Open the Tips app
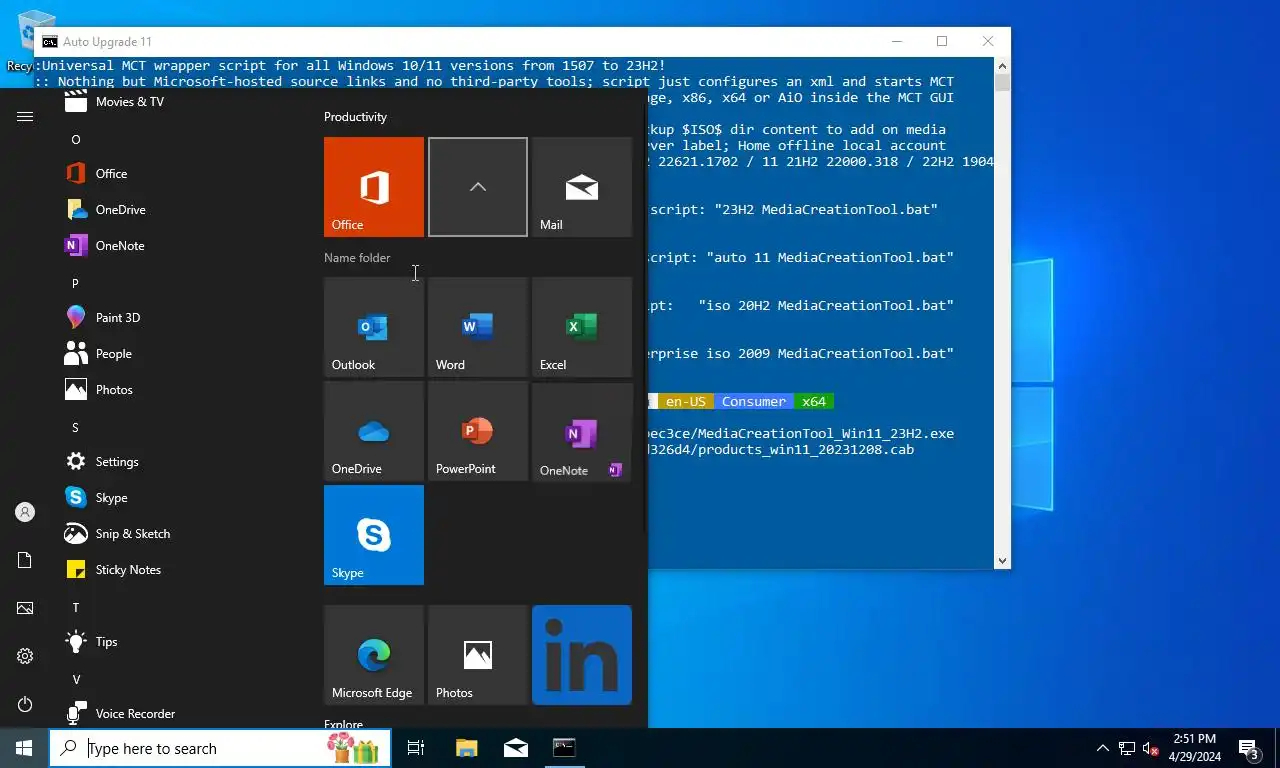 coord(182,642)
